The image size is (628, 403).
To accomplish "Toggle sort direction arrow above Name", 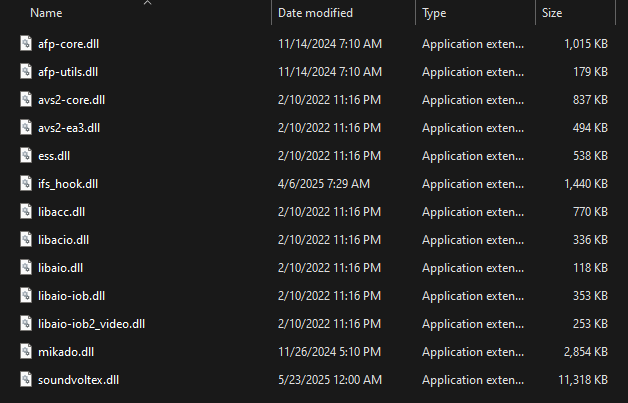I will (x=148, y=4).
